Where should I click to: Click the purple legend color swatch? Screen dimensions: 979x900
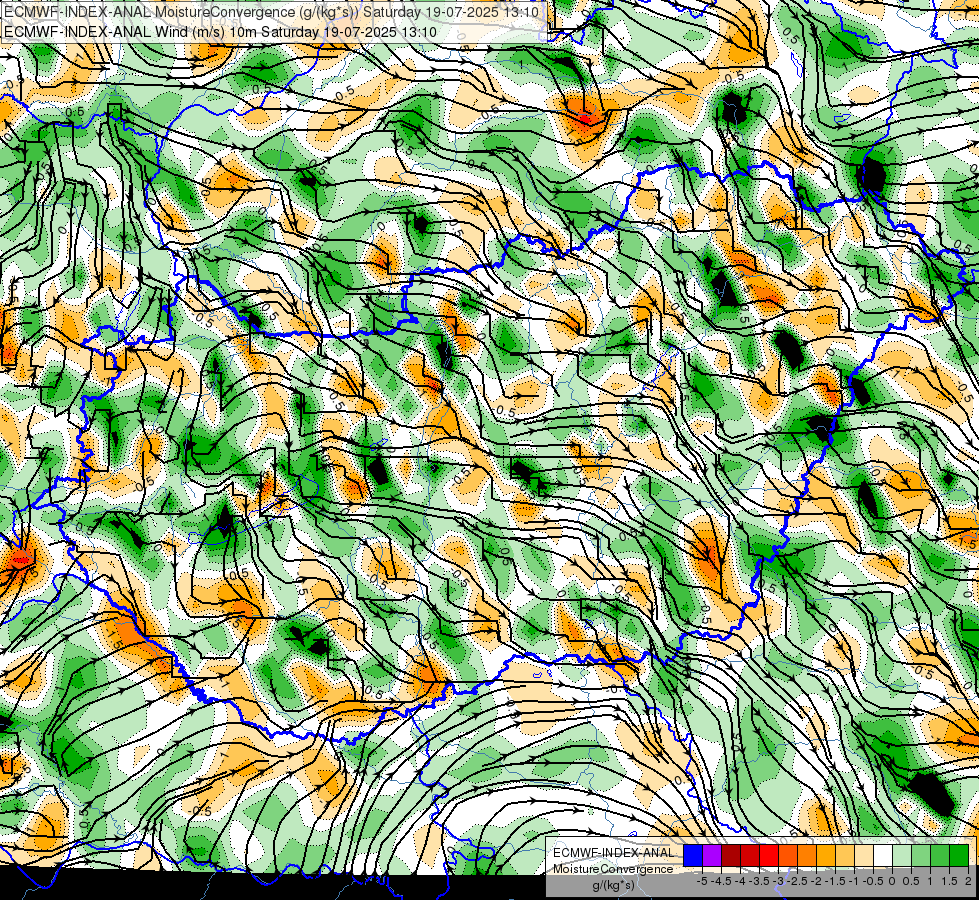click(x=712, y=855)
